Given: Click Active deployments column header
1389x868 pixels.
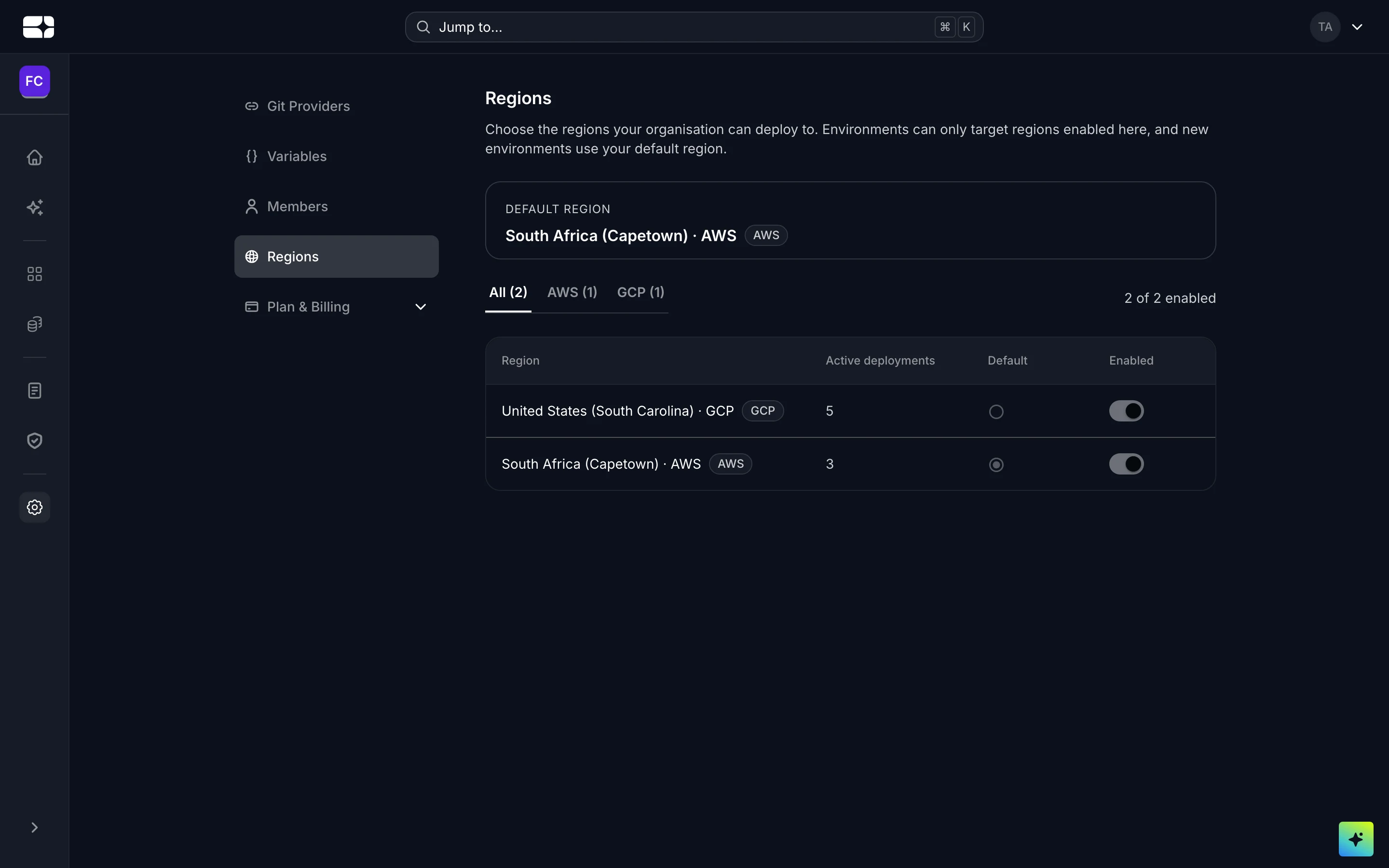Looking at the screenshot, I should [x=880, y=361].
